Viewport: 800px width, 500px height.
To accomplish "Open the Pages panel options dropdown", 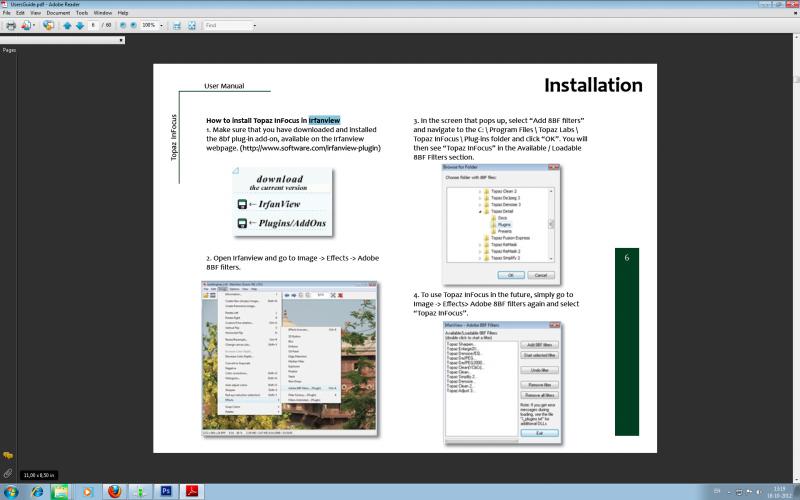I will tap(121, 40).
